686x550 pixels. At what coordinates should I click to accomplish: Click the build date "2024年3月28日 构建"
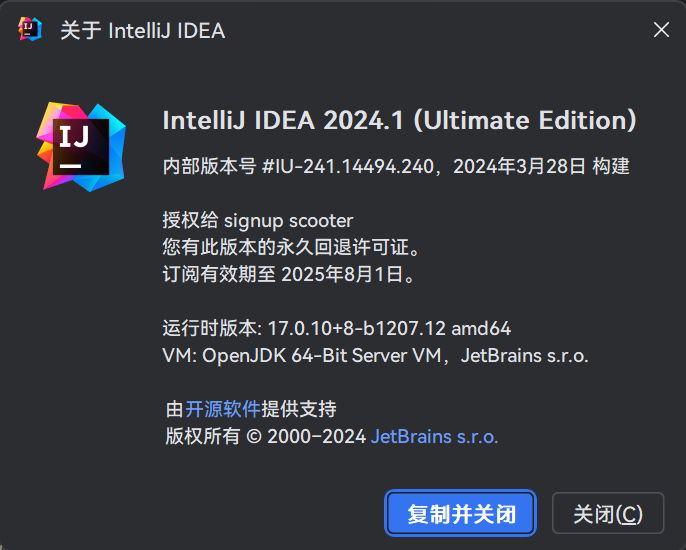(541, 167)
